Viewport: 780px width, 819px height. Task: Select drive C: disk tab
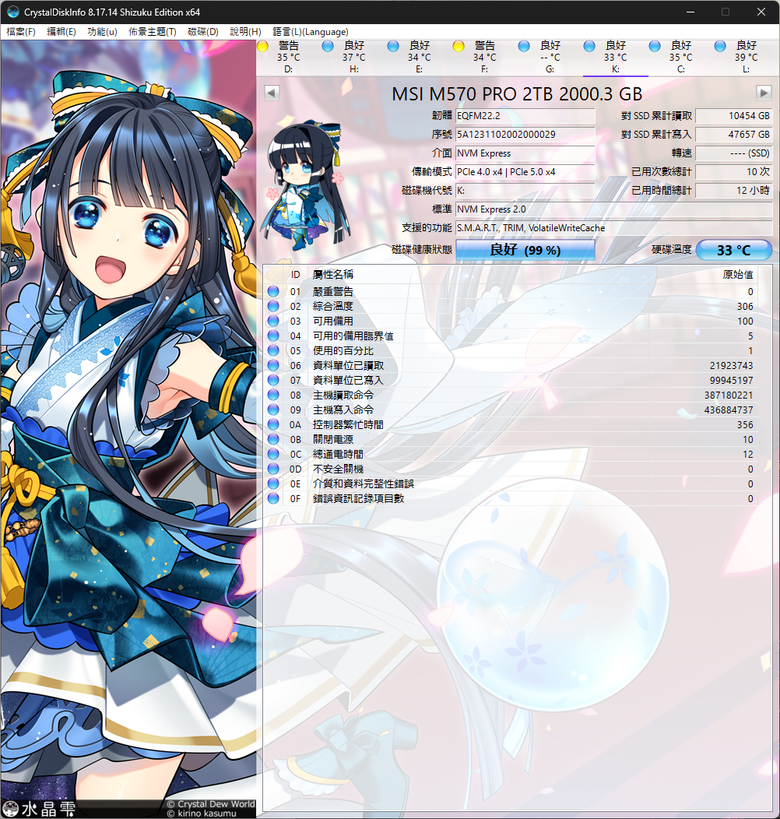(680, 57)
